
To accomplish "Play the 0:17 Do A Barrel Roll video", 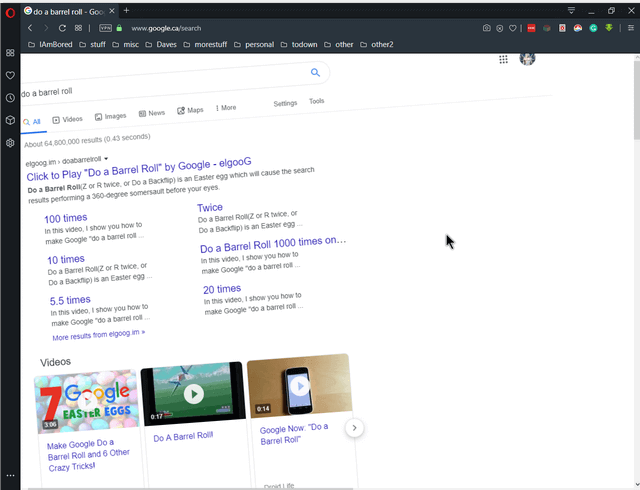I will click(193, 394).
